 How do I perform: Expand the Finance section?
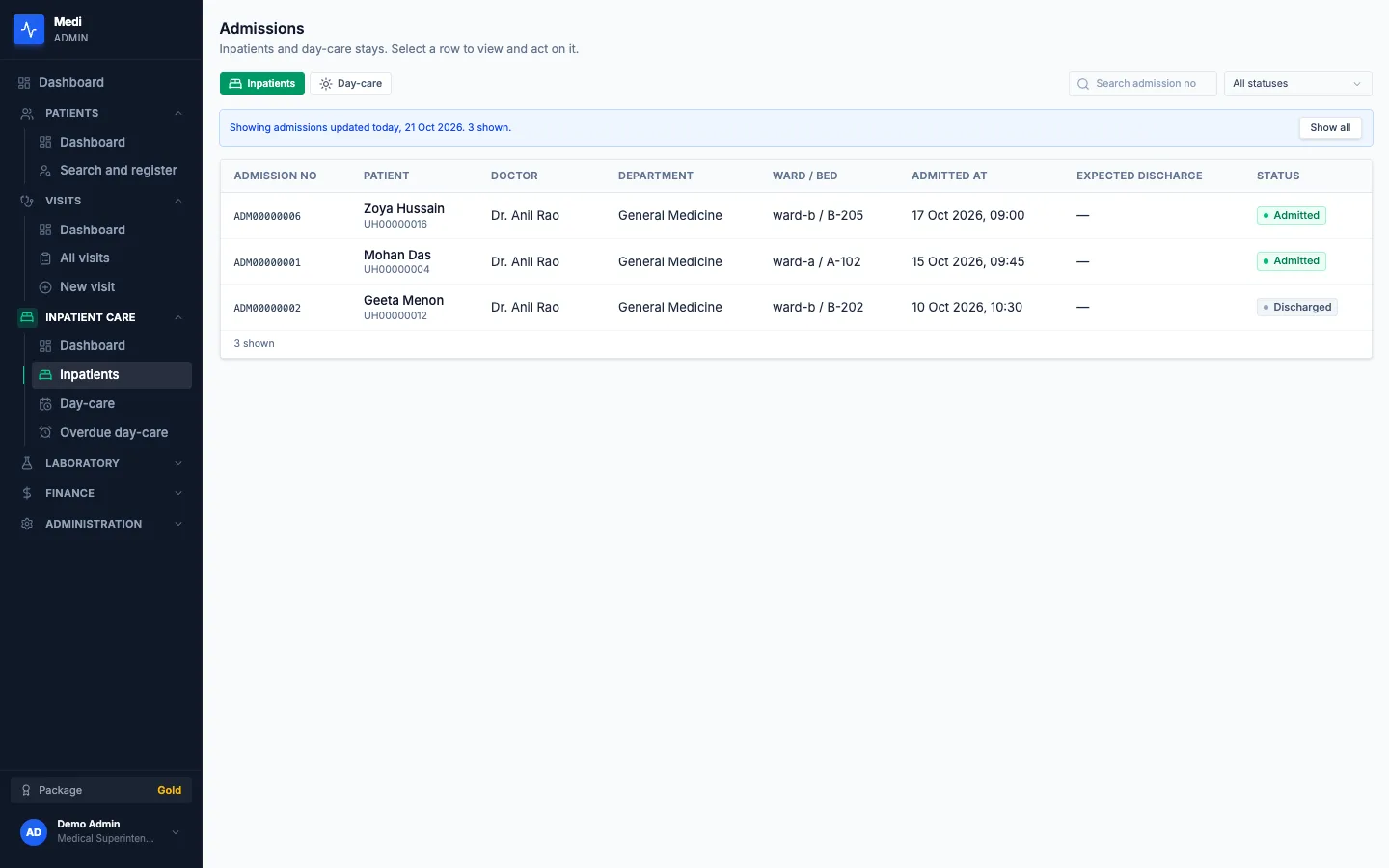(101, 494)
